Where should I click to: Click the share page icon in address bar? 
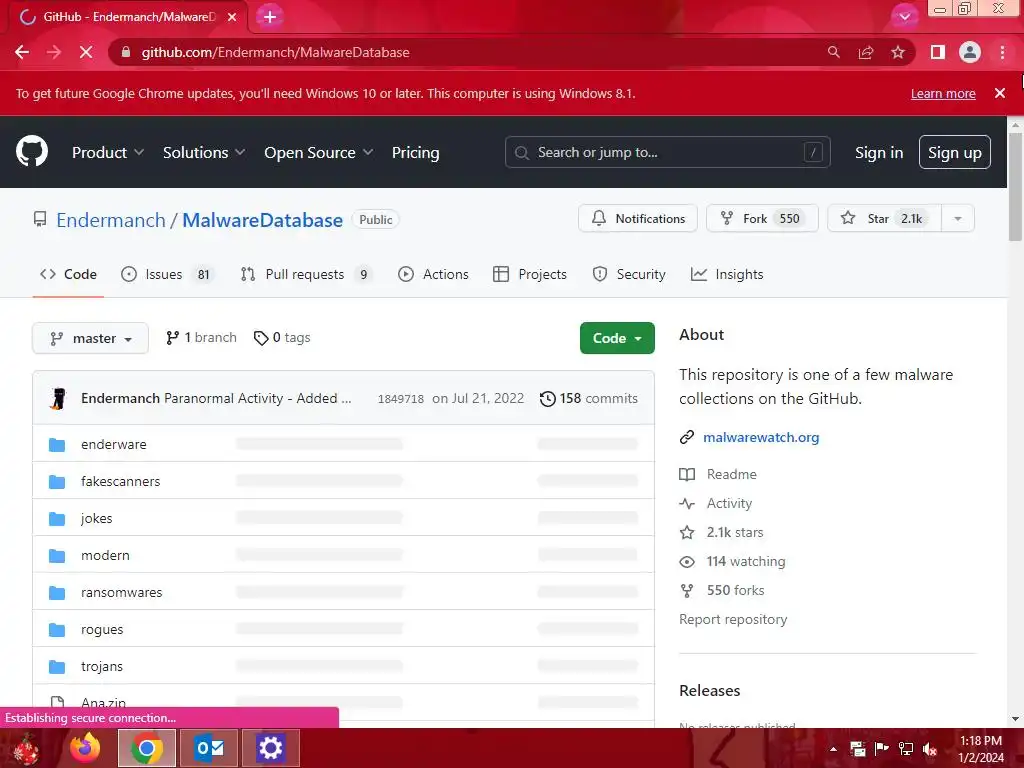pos(866,52)
